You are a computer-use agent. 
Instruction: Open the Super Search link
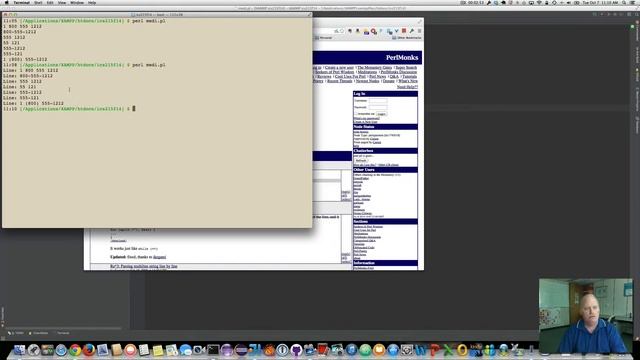[x=406, y=67]
